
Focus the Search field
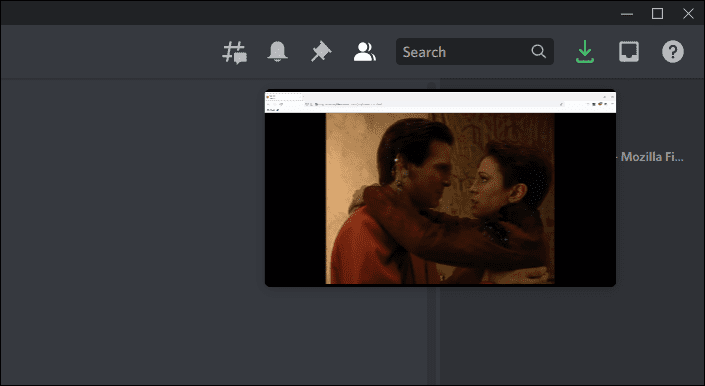(475, 52)
